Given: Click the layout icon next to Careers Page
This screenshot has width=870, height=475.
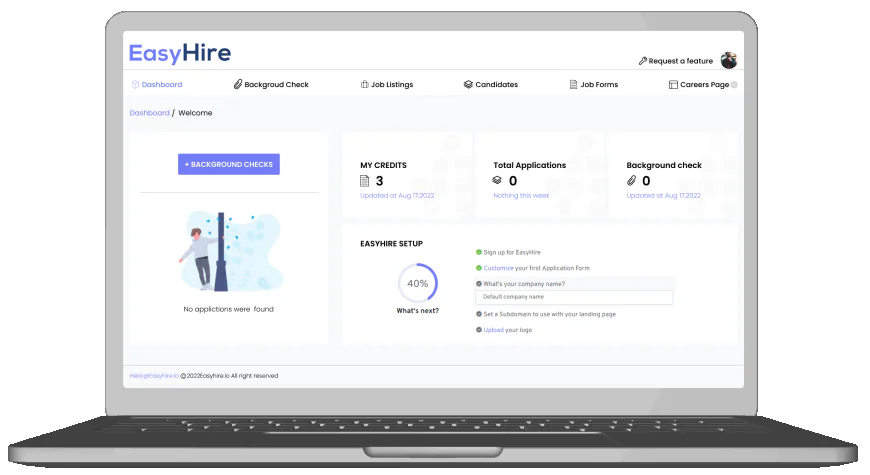Looking at the screenshot, I should [x=673, y=84].
